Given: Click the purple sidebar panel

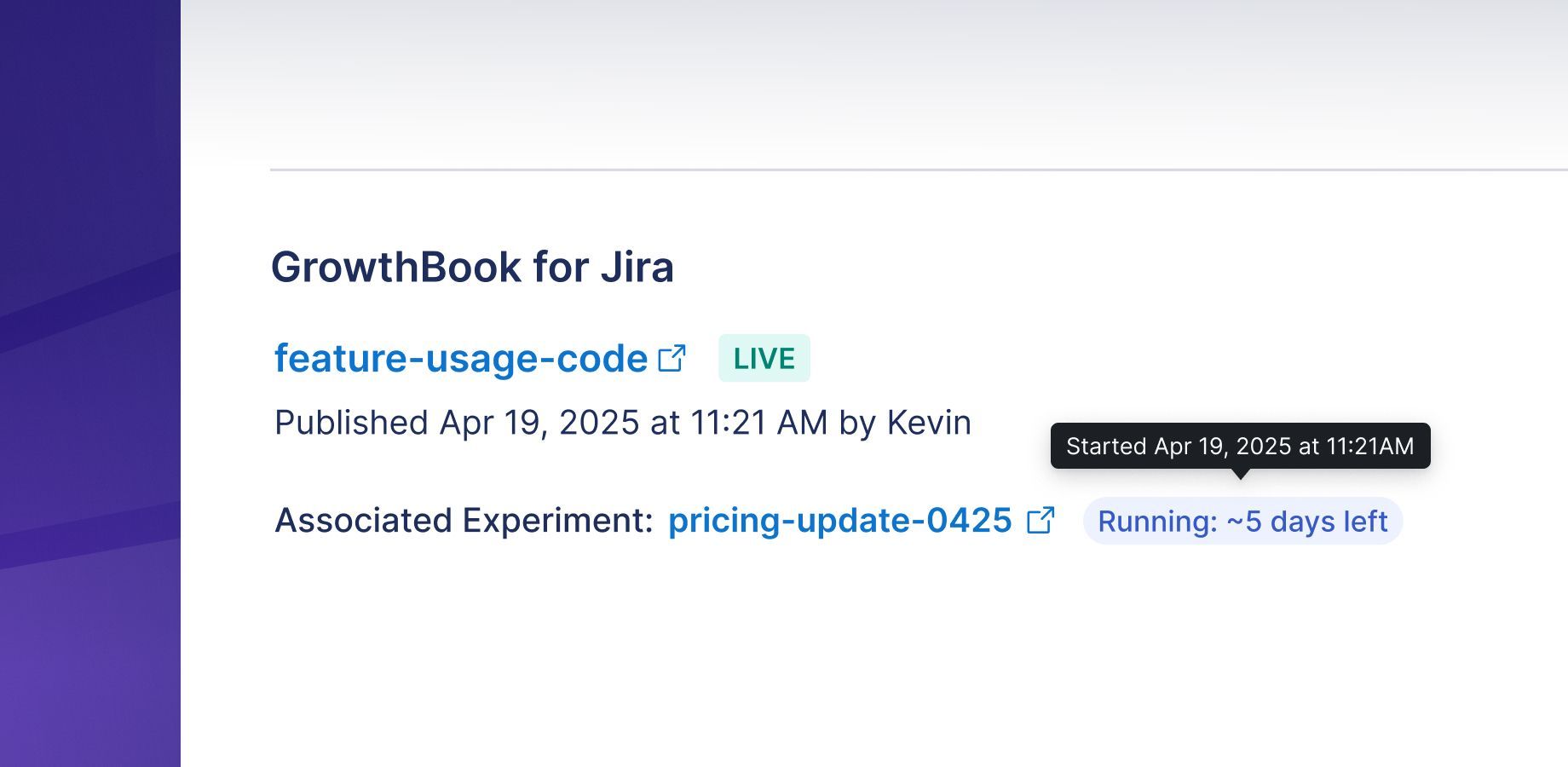Looking at the screenshot, I should coord(89,383).
